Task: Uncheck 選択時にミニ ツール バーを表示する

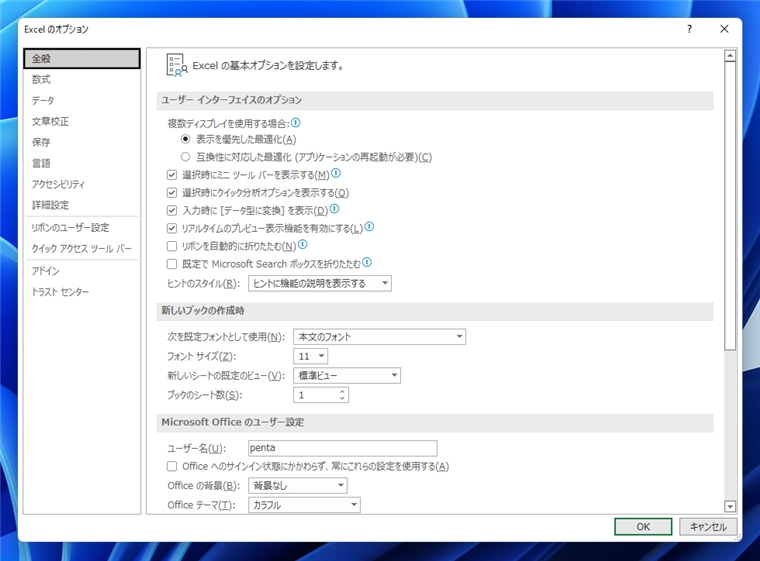Action: click(172, 175)
